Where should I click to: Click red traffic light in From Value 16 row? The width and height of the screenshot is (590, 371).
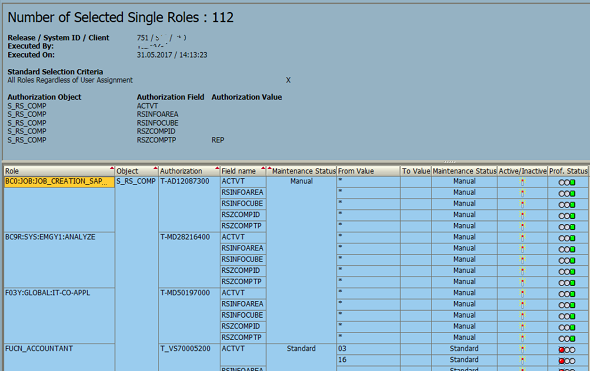[x=567, y=361]
